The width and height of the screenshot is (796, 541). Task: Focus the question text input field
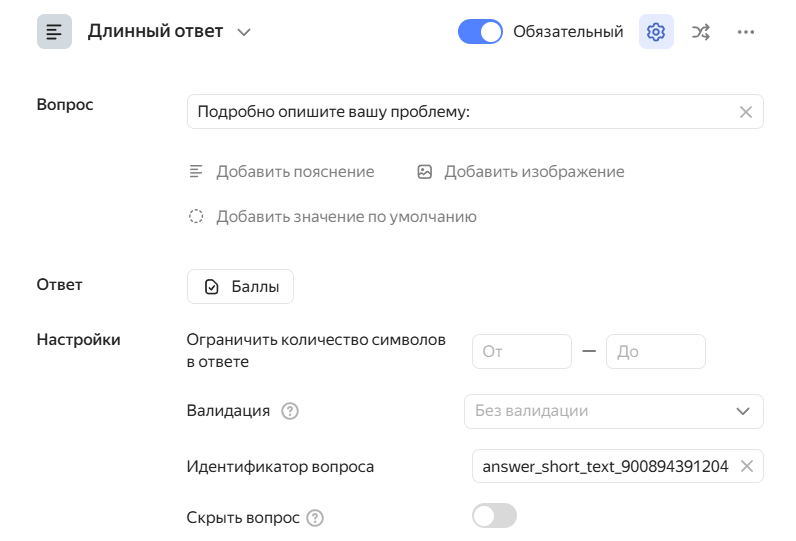pos(460,112)
